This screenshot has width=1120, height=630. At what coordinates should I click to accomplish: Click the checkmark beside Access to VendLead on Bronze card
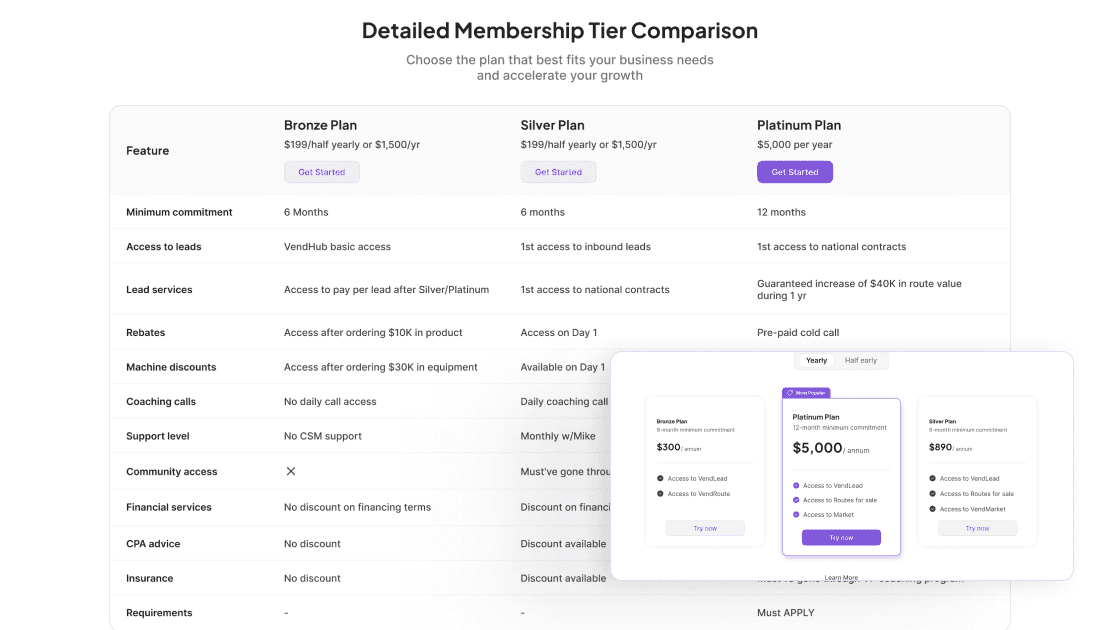(660, 478)
